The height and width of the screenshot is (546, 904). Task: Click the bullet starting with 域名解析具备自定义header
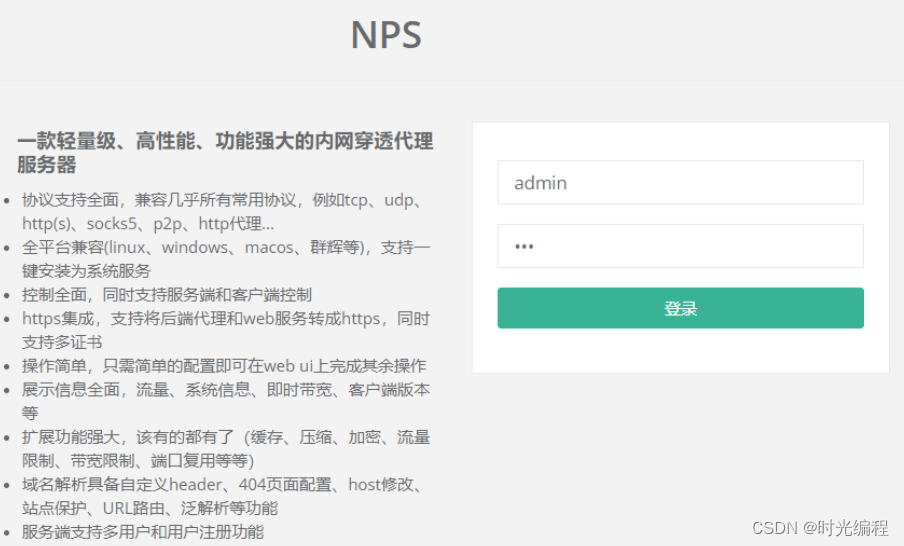tap(224, 496)
